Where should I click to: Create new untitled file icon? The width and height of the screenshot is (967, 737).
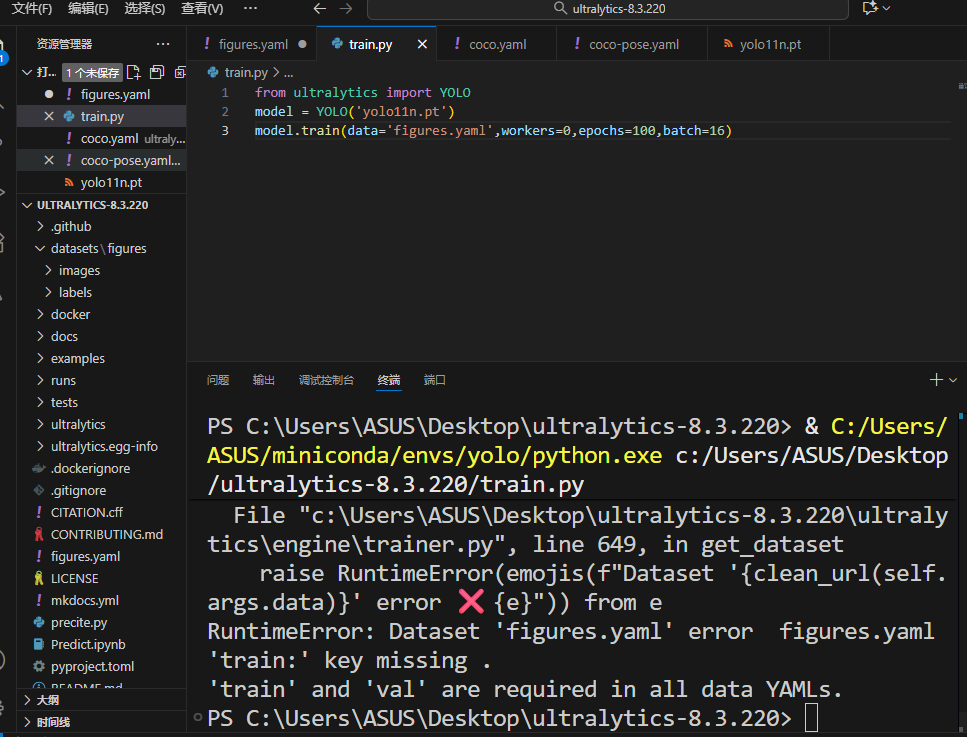(133, 72)
